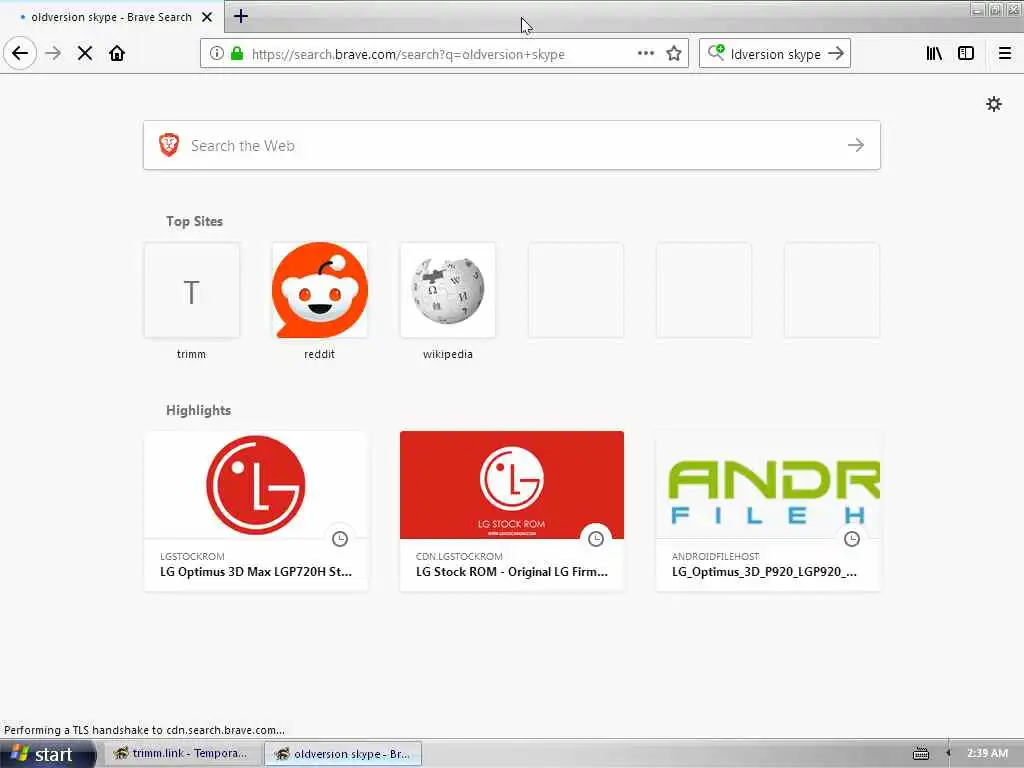The height and width of the screenshot is (768, 1024).
Task: Open the Windows start button
Action: [48, 754]
